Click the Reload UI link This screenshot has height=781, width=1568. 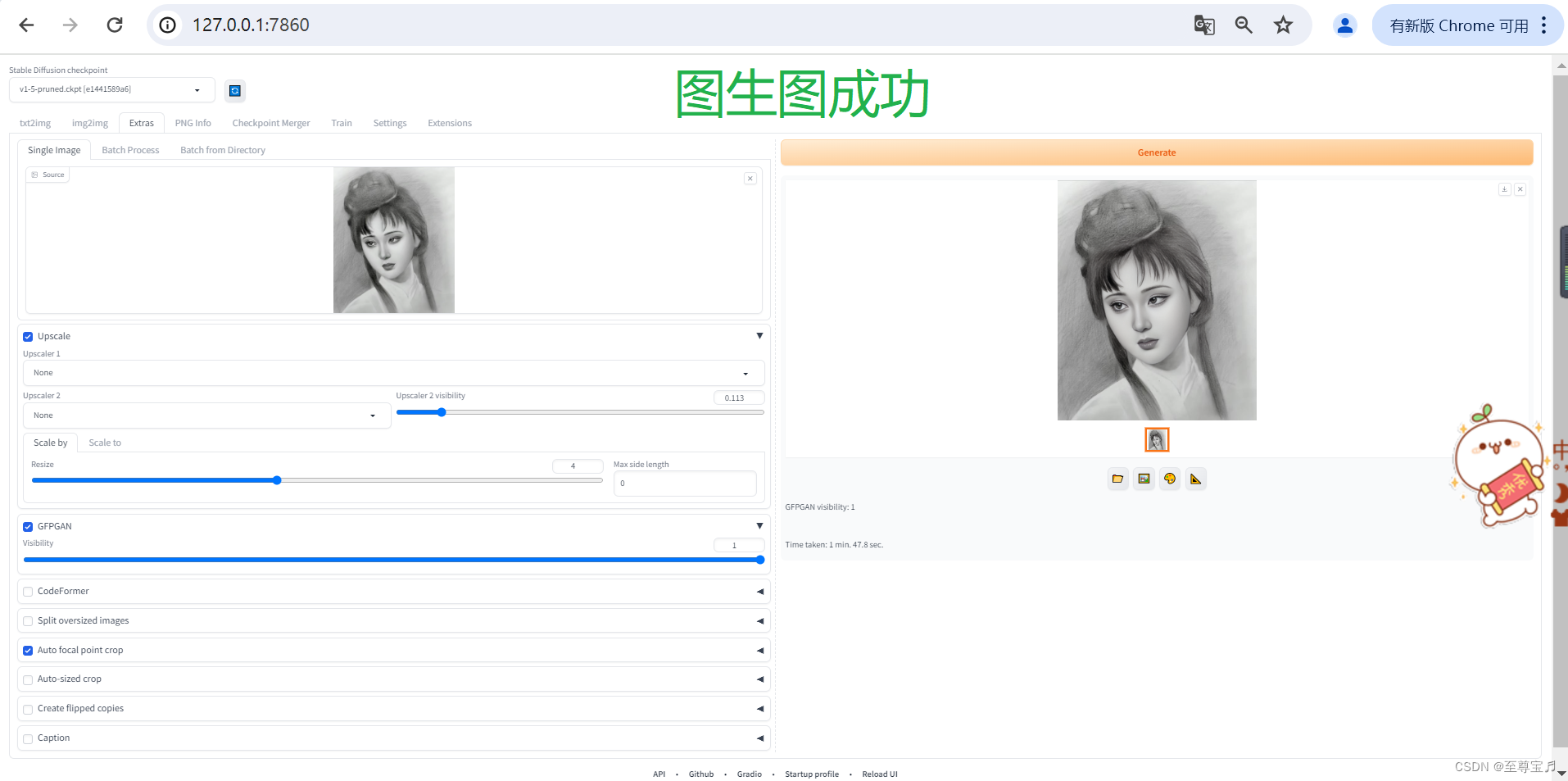click(880, 774)
